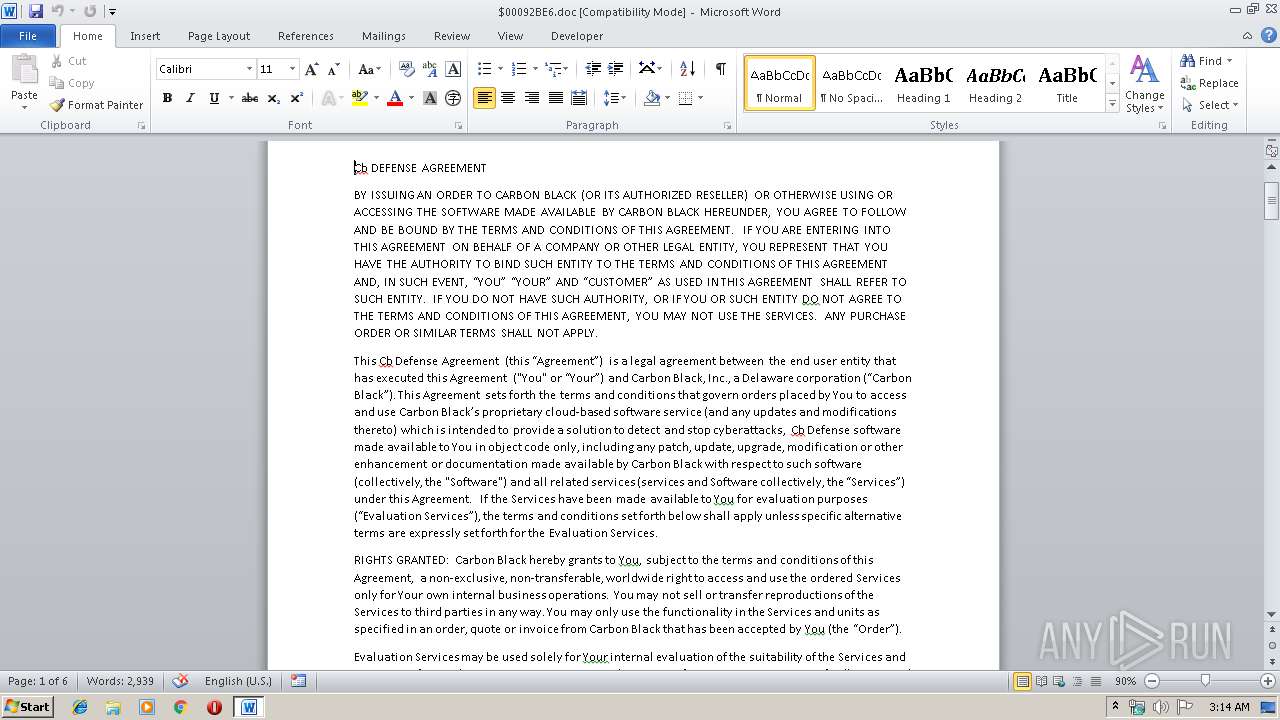The image size is (1280, 720).
Task: Open the Font name dropdown
Action: coord(249,69)
